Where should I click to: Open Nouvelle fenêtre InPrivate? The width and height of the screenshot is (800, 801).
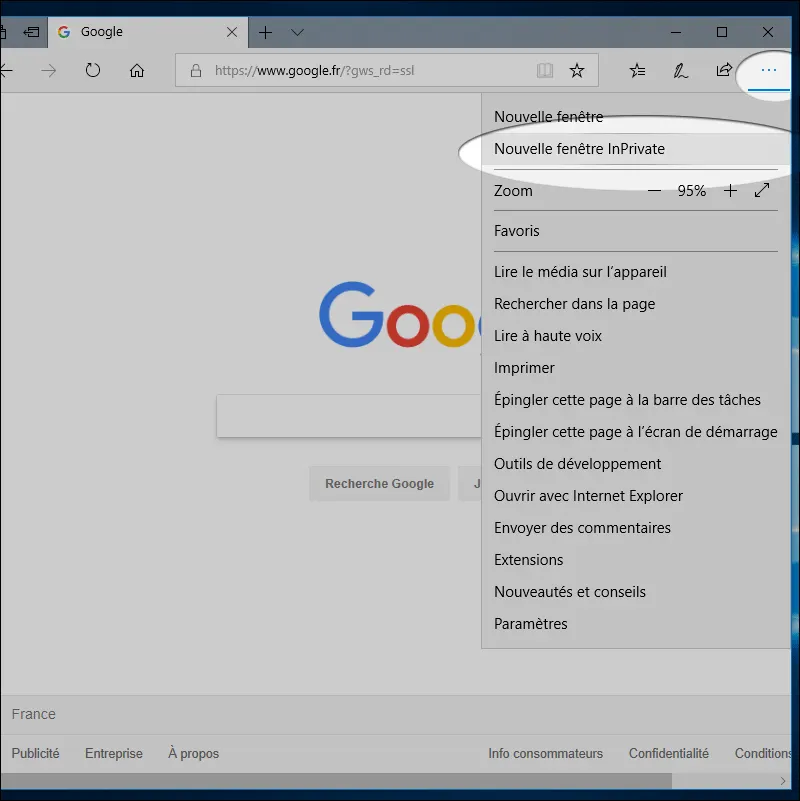(x=636, y=149)
